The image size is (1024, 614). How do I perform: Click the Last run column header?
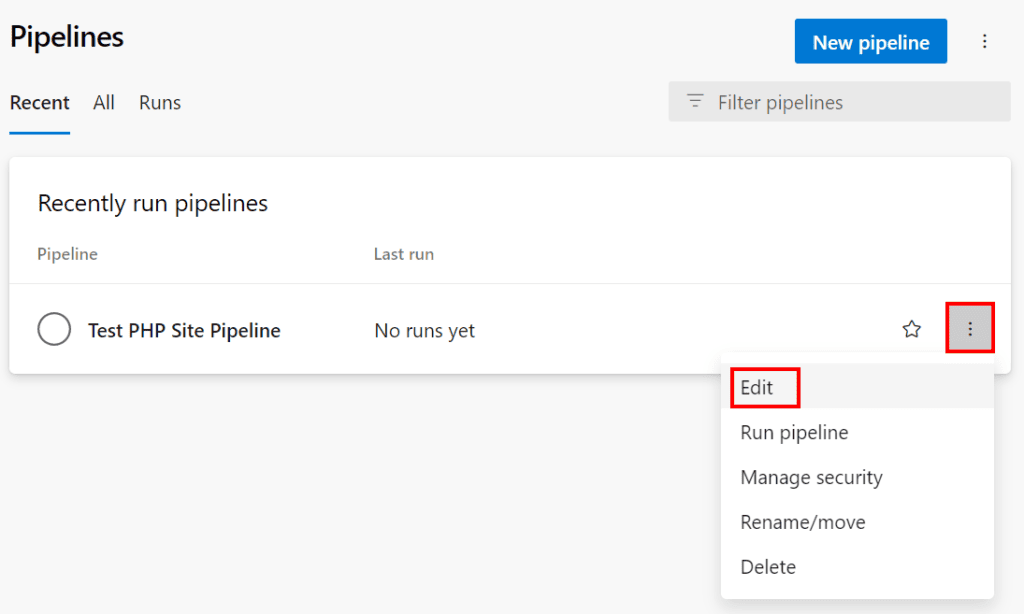pyautogui.click(x=404, y=254)
